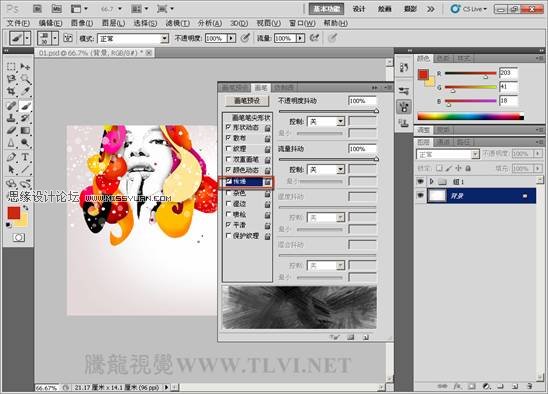Viewport: 548px width, 394px height.
Task: Select the Eyedropper tool
Action: [x=25, y=91]
